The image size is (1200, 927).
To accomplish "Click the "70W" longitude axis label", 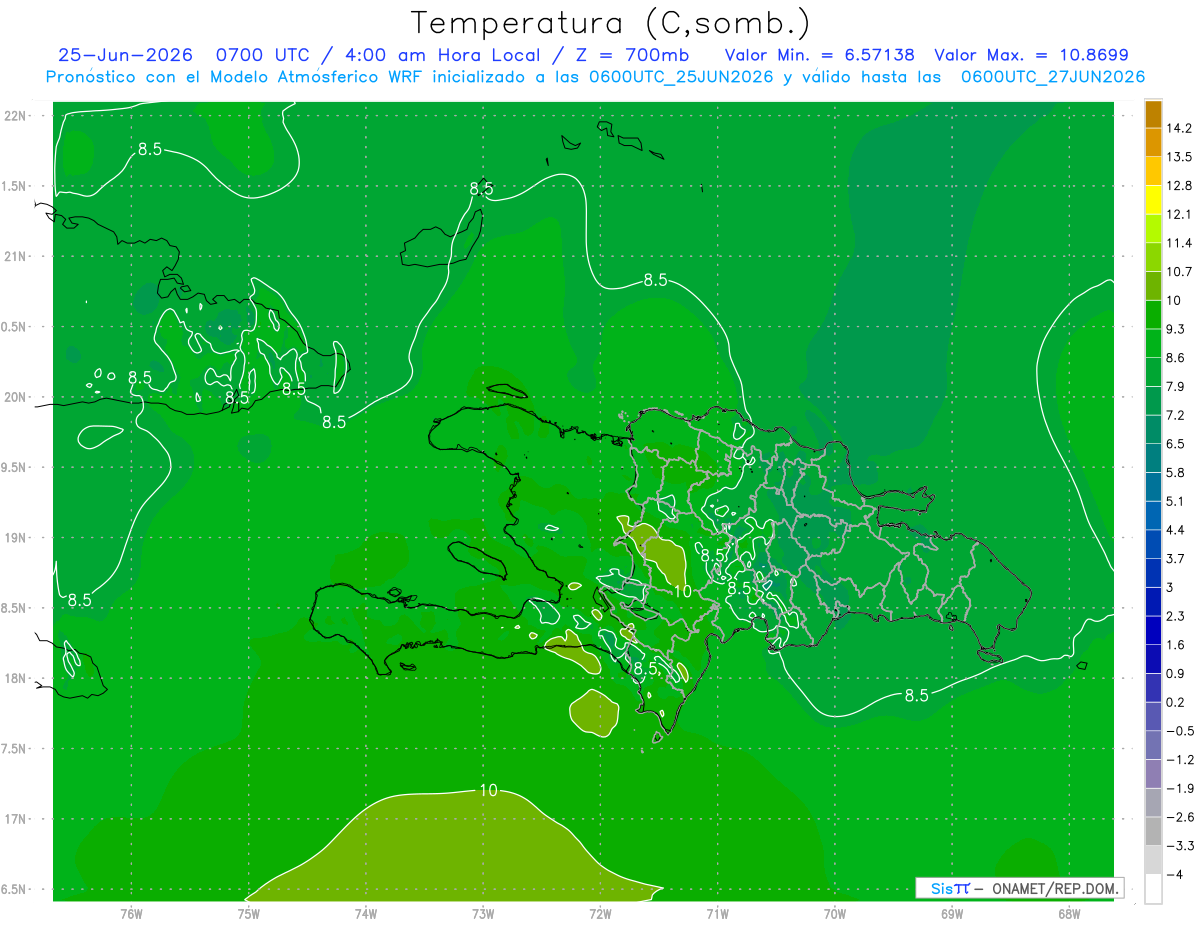I will pos(835,913).
